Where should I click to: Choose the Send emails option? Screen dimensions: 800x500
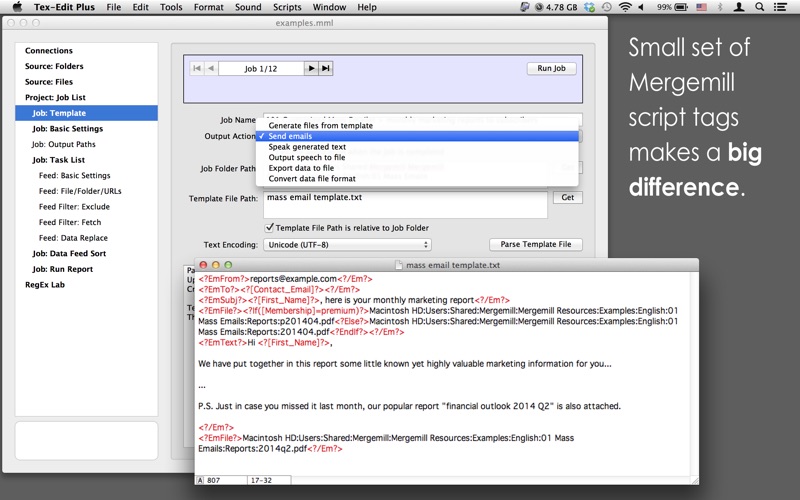click(417, 136)
